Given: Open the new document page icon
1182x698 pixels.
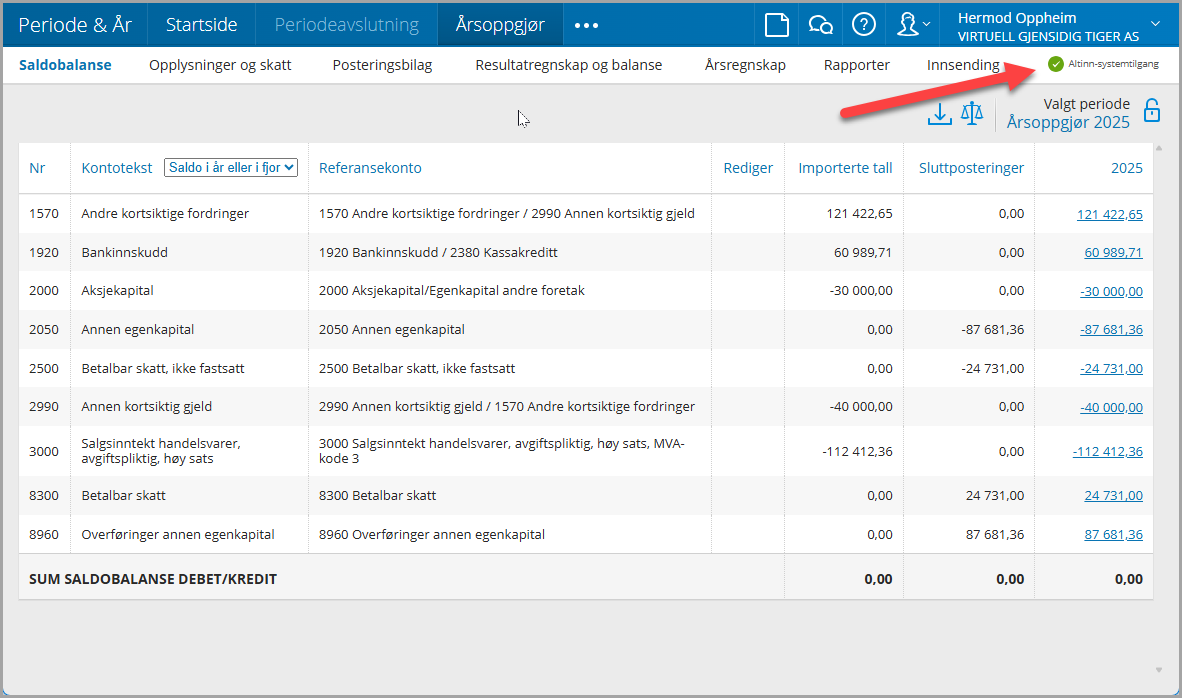Looking at the screenshot, I should pyautogui.click(x=776, y=25).
